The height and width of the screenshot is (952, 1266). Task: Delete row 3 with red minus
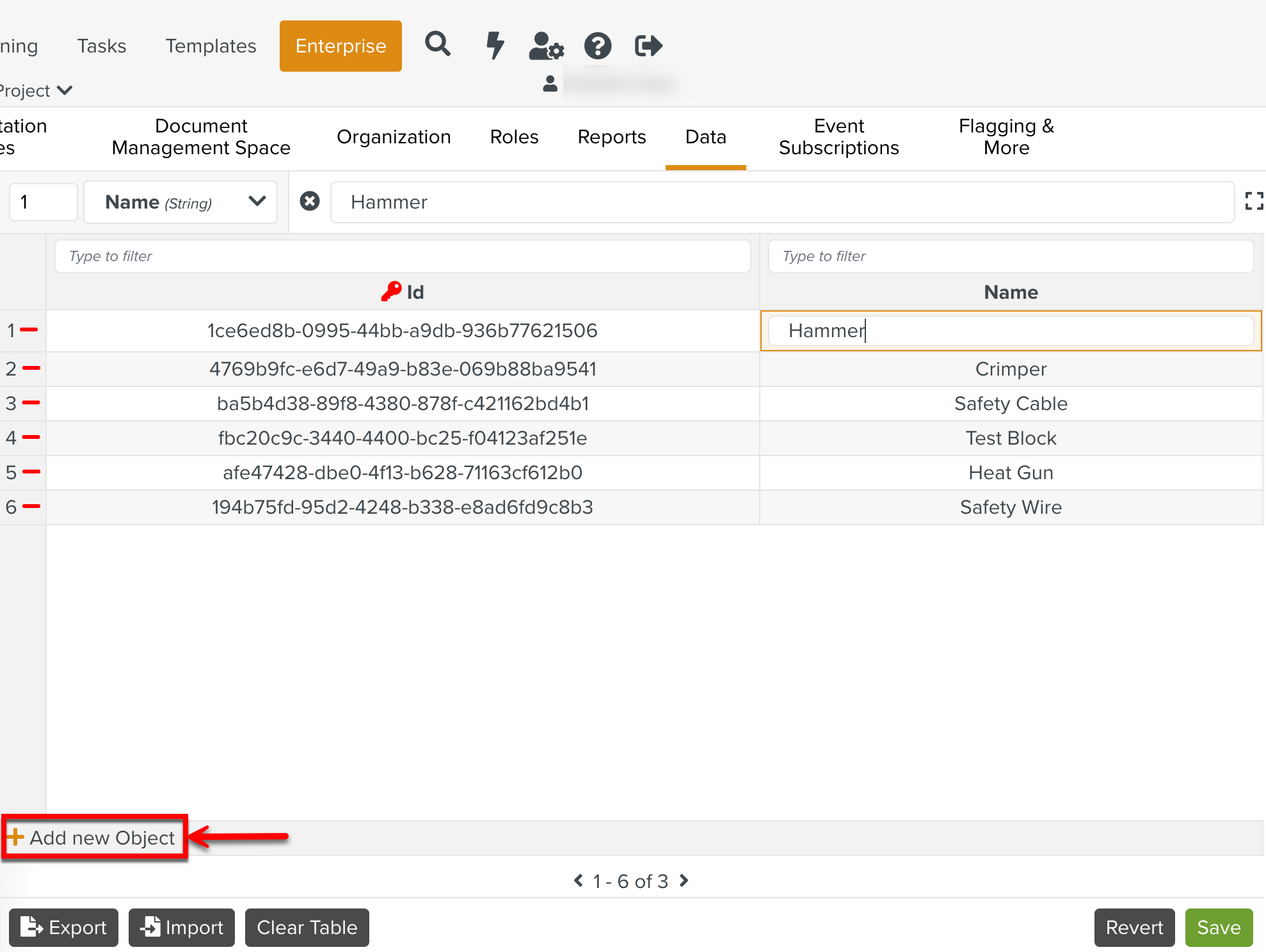(31, 402)
